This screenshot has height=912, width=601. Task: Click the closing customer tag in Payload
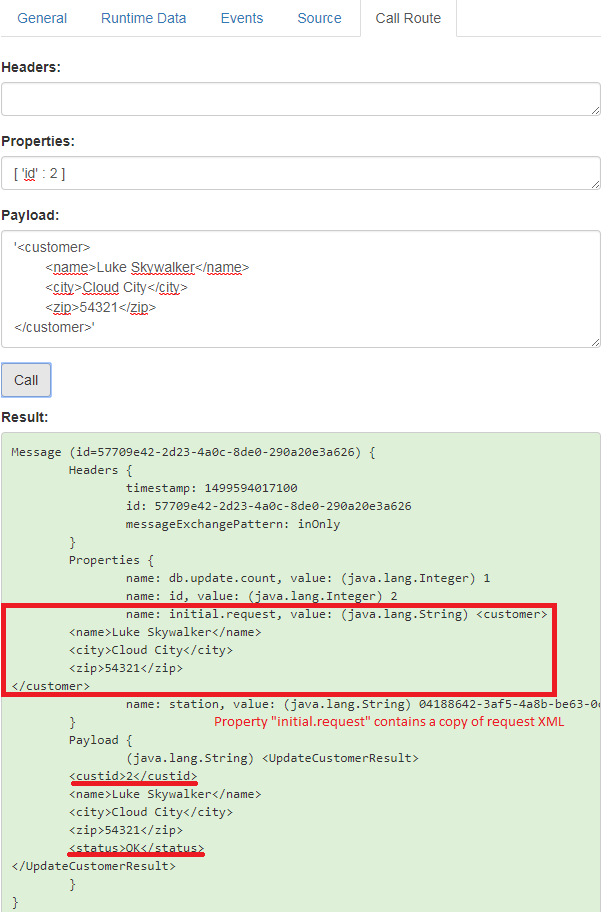coord(55,327)
